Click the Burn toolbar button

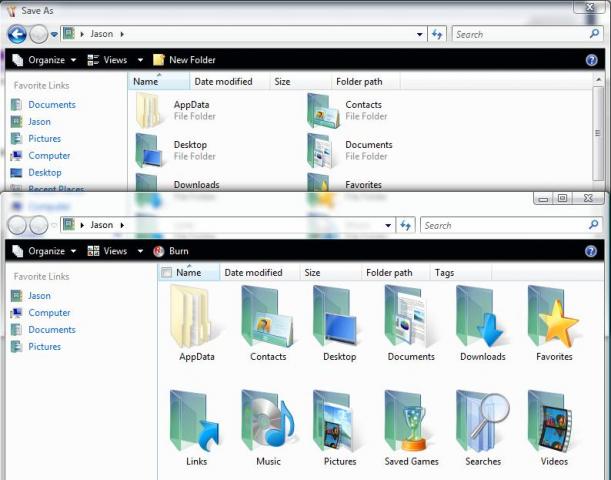click(171, 251)
